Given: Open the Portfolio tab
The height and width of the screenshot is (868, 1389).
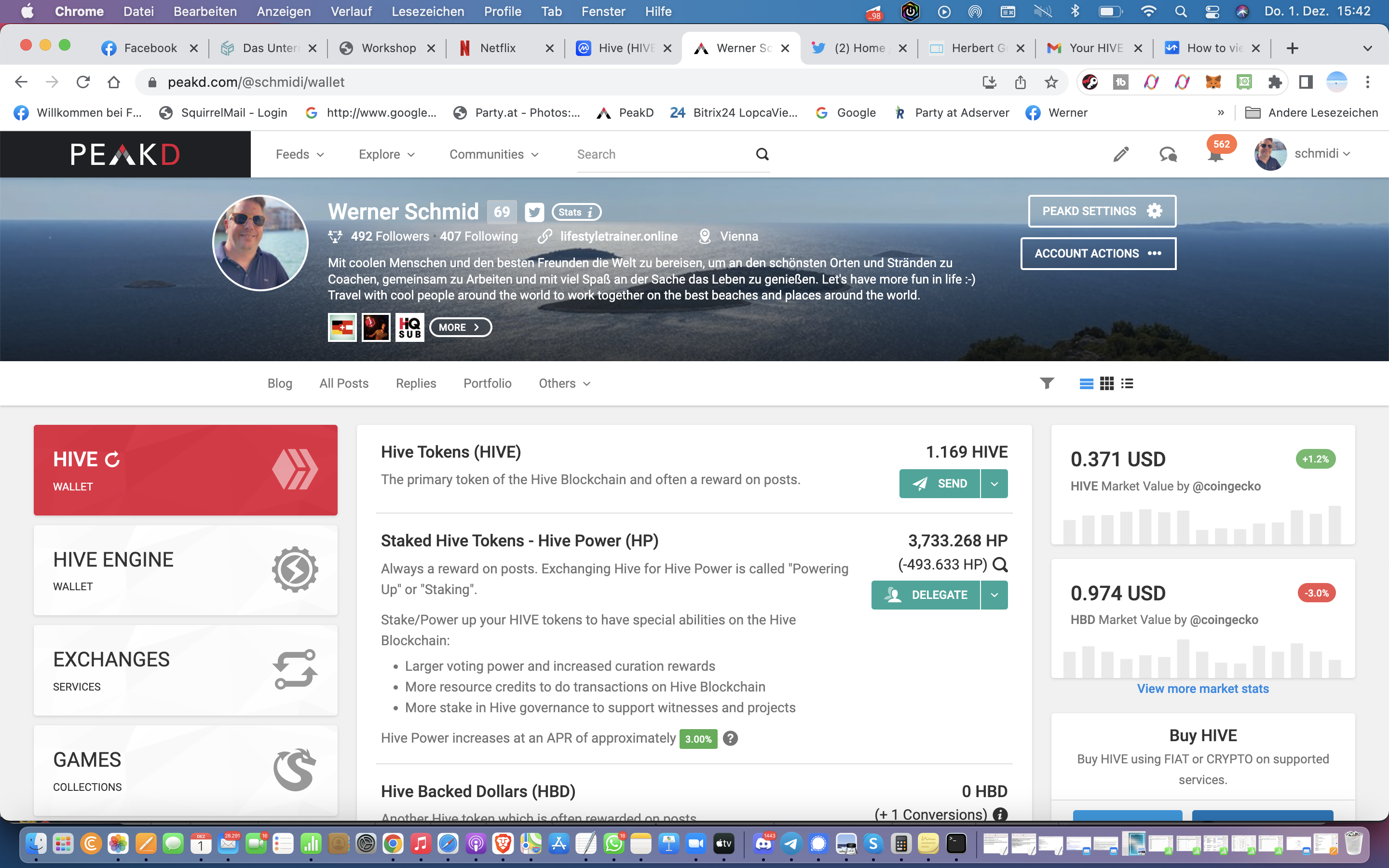Looking at the screenshot, I should click(x=487, y=383).
